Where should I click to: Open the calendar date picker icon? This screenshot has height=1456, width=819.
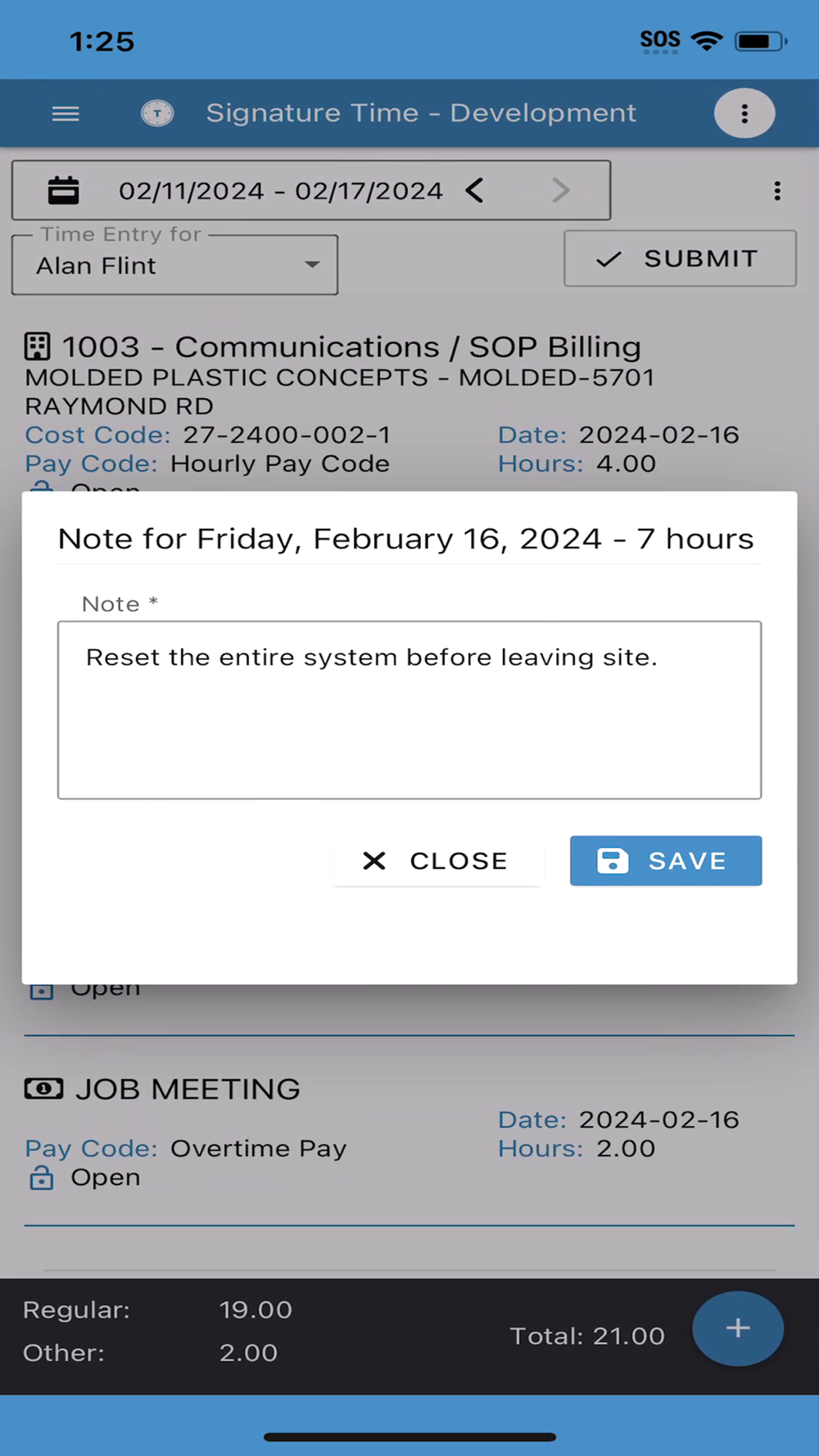coord(63,191)
